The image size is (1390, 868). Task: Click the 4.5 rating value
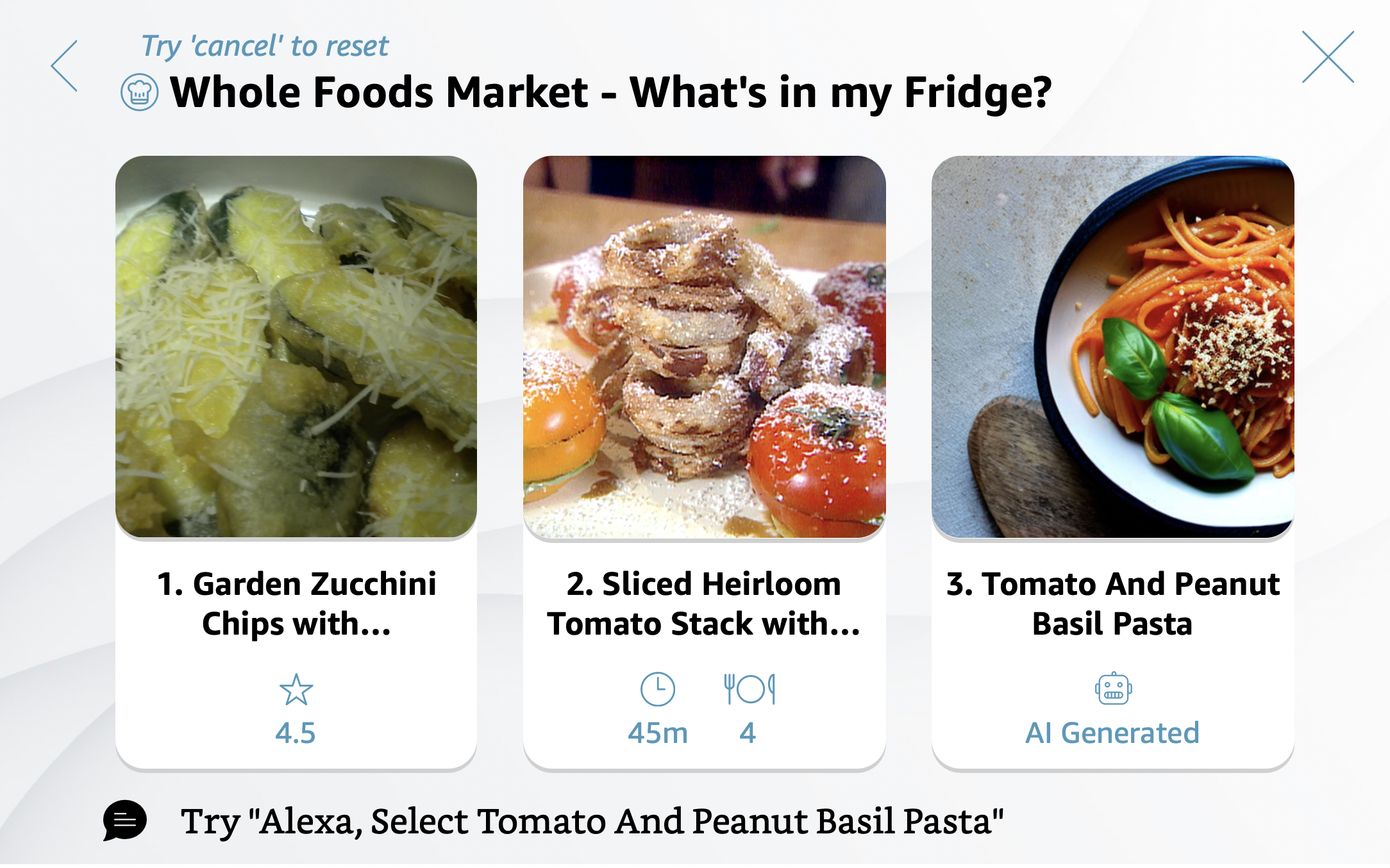pos(296,733)
